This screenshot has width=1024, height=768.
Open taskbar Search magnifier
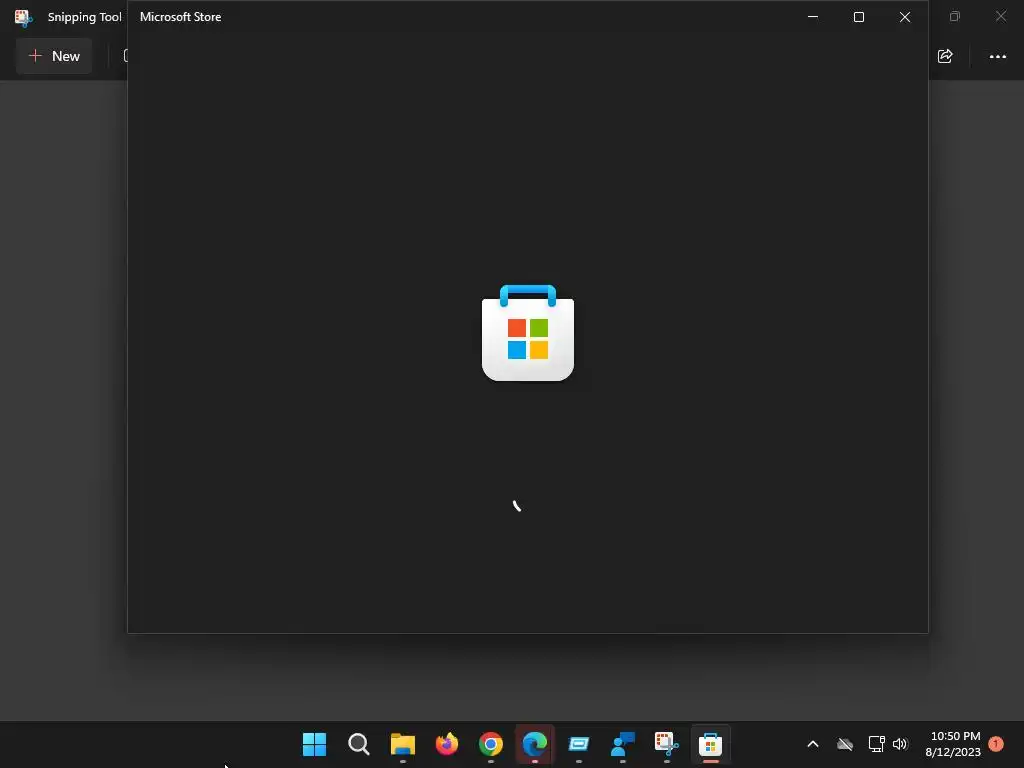click(x=359, y=744)
